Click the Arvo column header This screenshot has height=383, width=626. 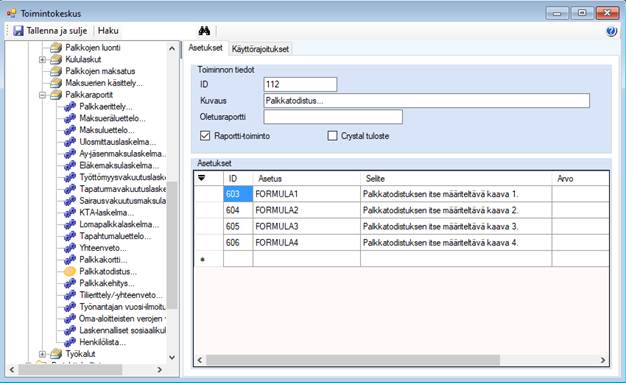point(580,179)
